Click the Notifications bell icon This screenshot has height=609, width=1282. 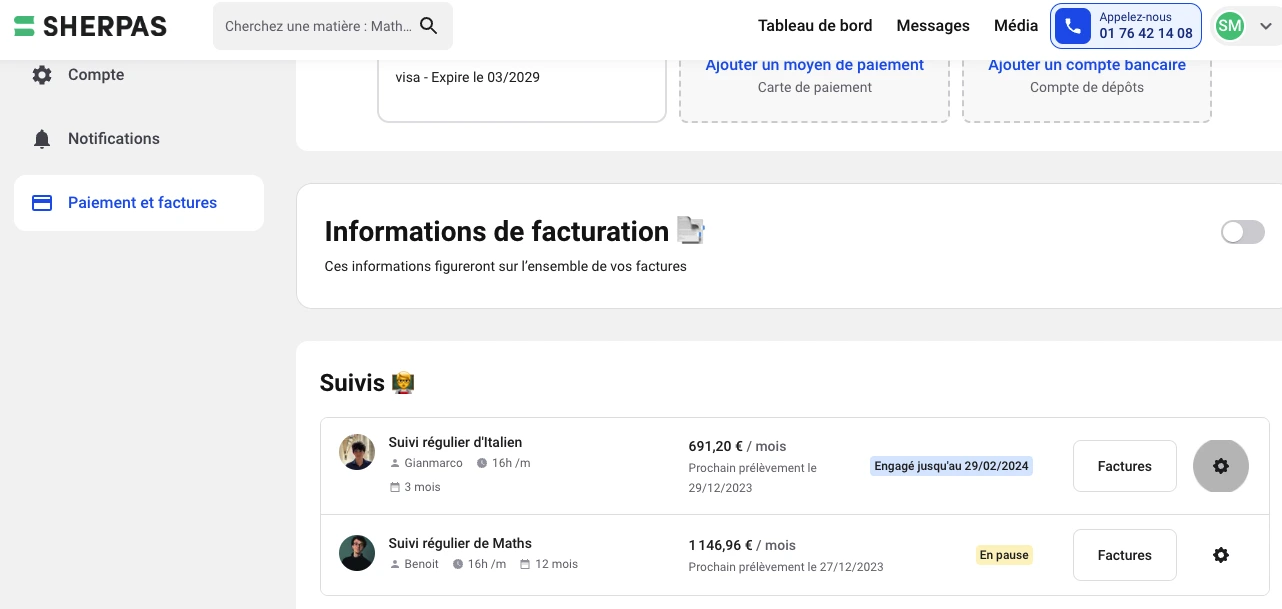42,139
